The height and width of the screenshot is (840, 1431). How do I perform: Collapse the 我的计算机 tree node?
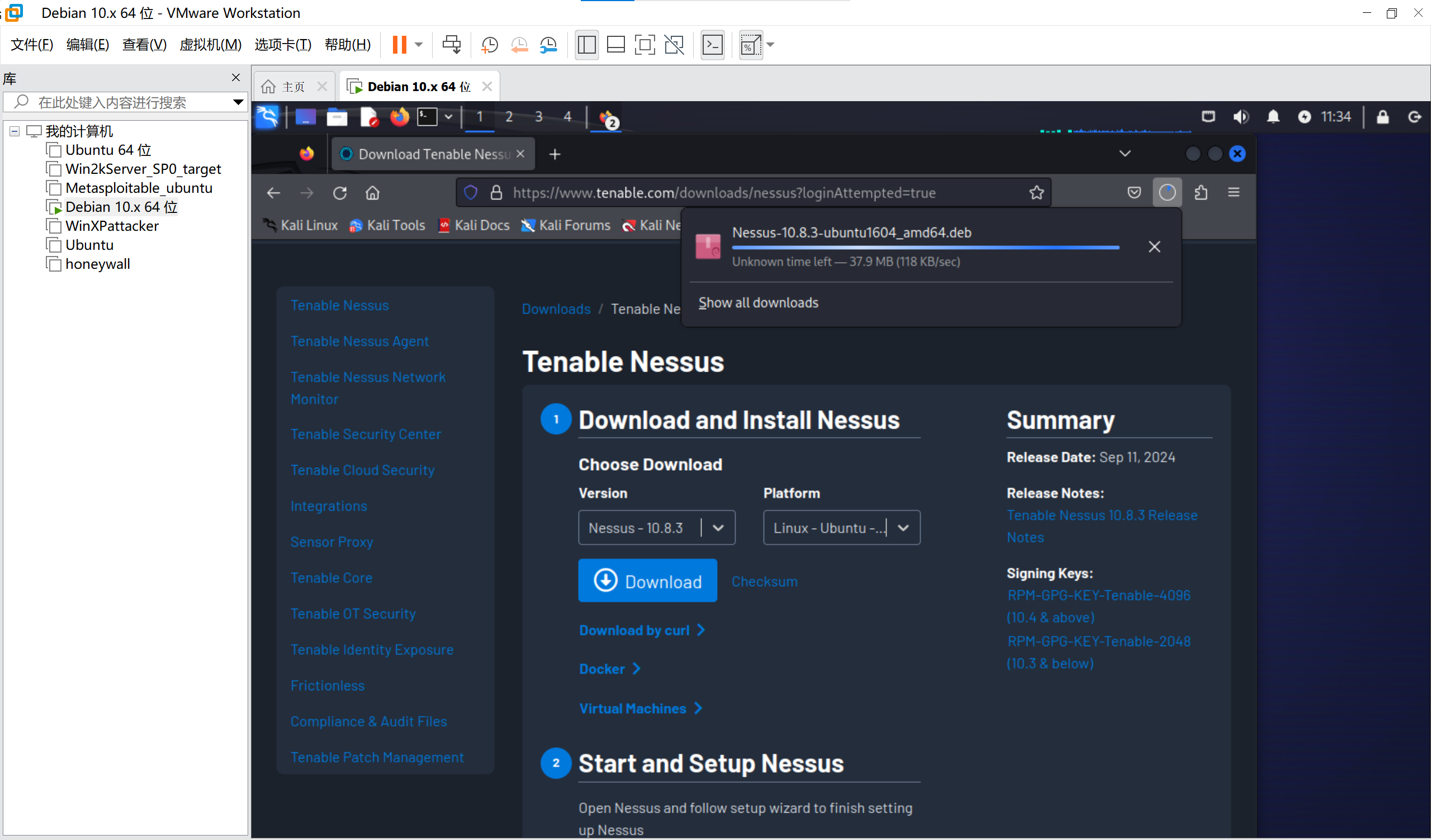15,132
